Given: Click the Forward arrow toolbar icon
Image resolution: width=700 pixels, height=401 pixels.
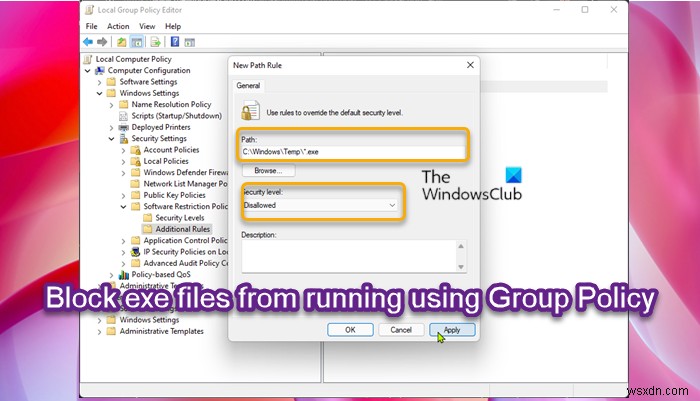Looking at the screenshot, I should (102, 42).
